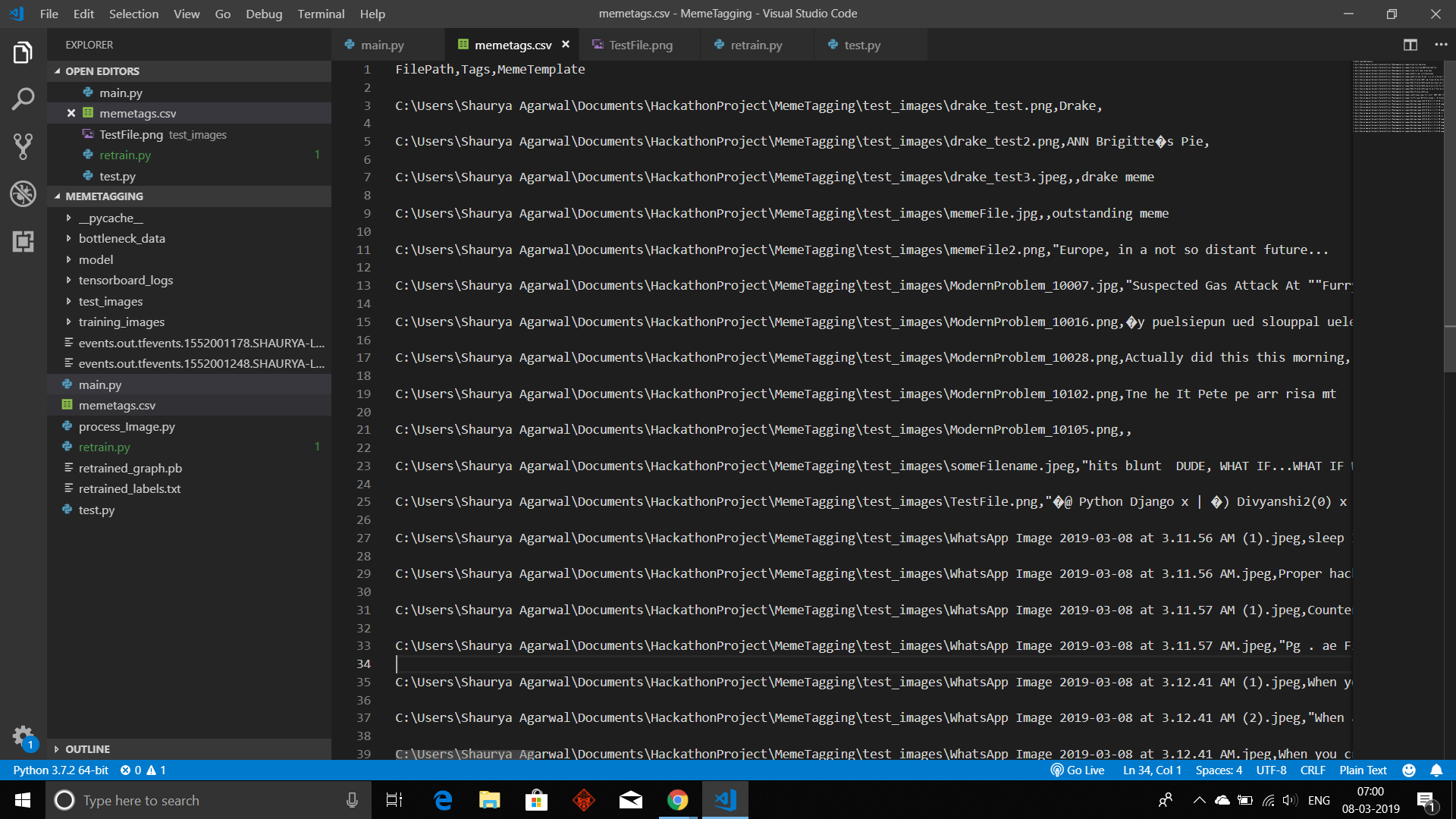Open the Terminal menu
This screenshot has height=819, width=1456.
321,14
